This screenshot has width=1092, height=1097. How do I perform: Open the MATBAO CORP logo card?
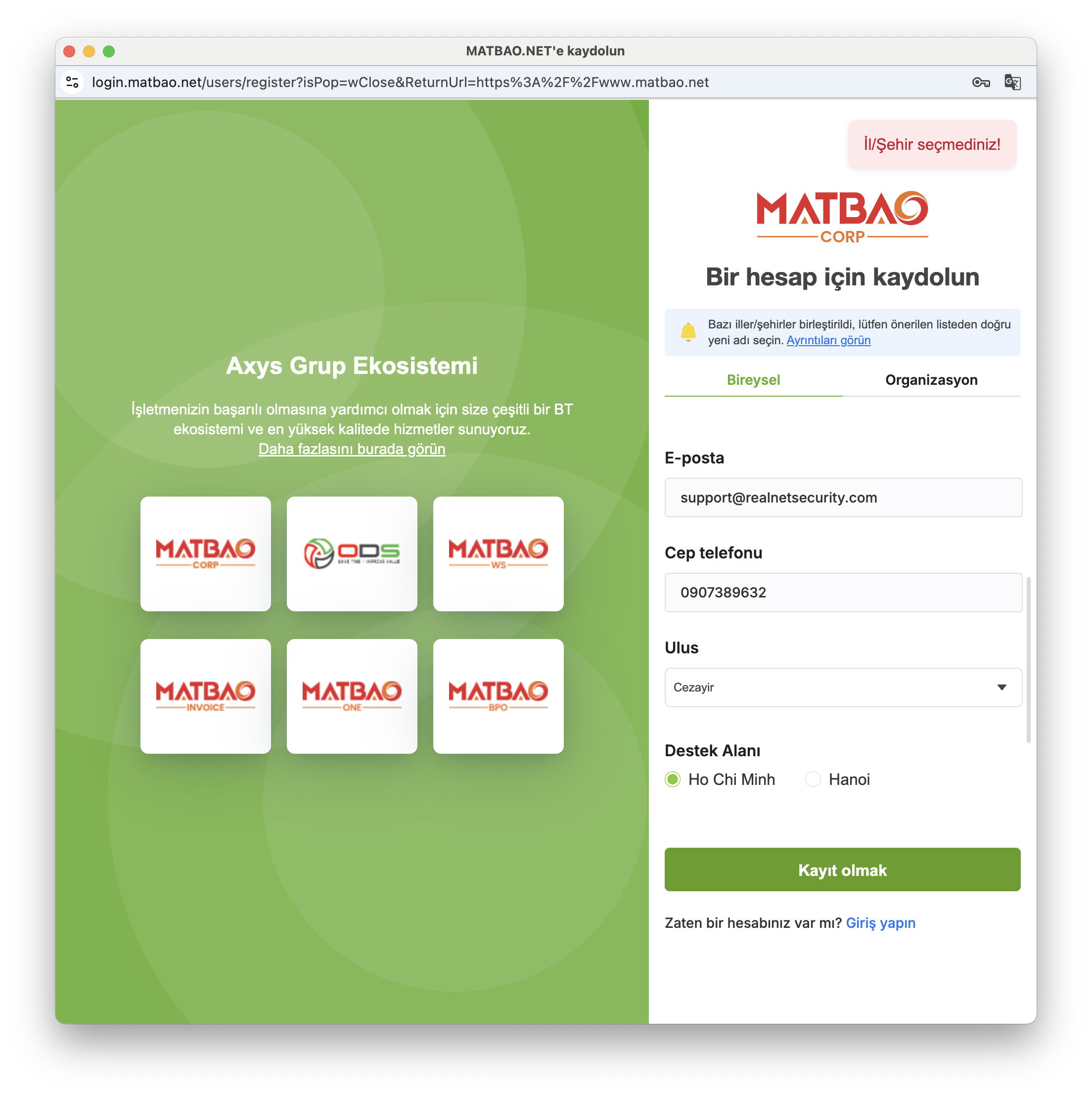pos(206,553)
